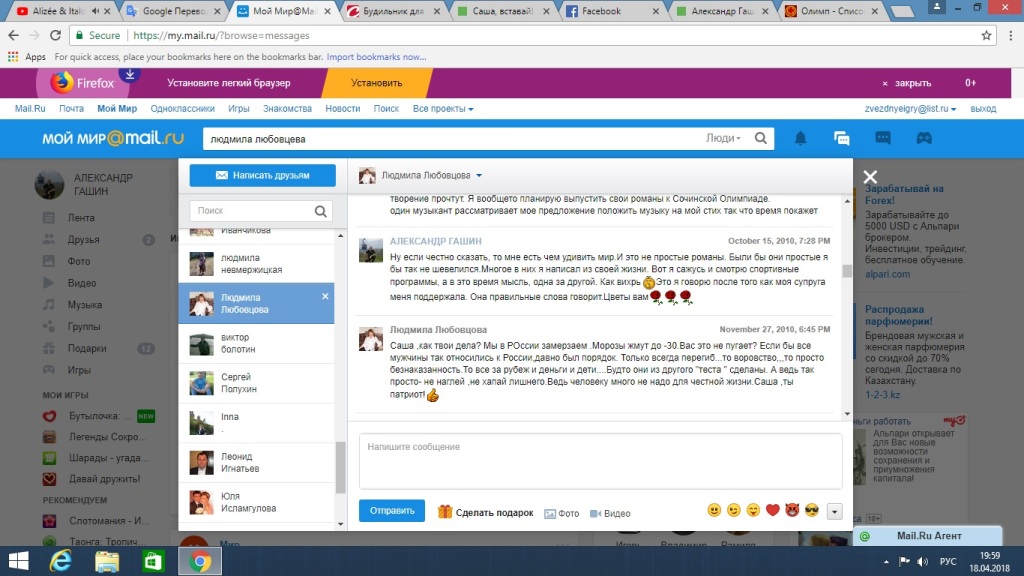Open Знакомства in top navigation

pos(287,108)
